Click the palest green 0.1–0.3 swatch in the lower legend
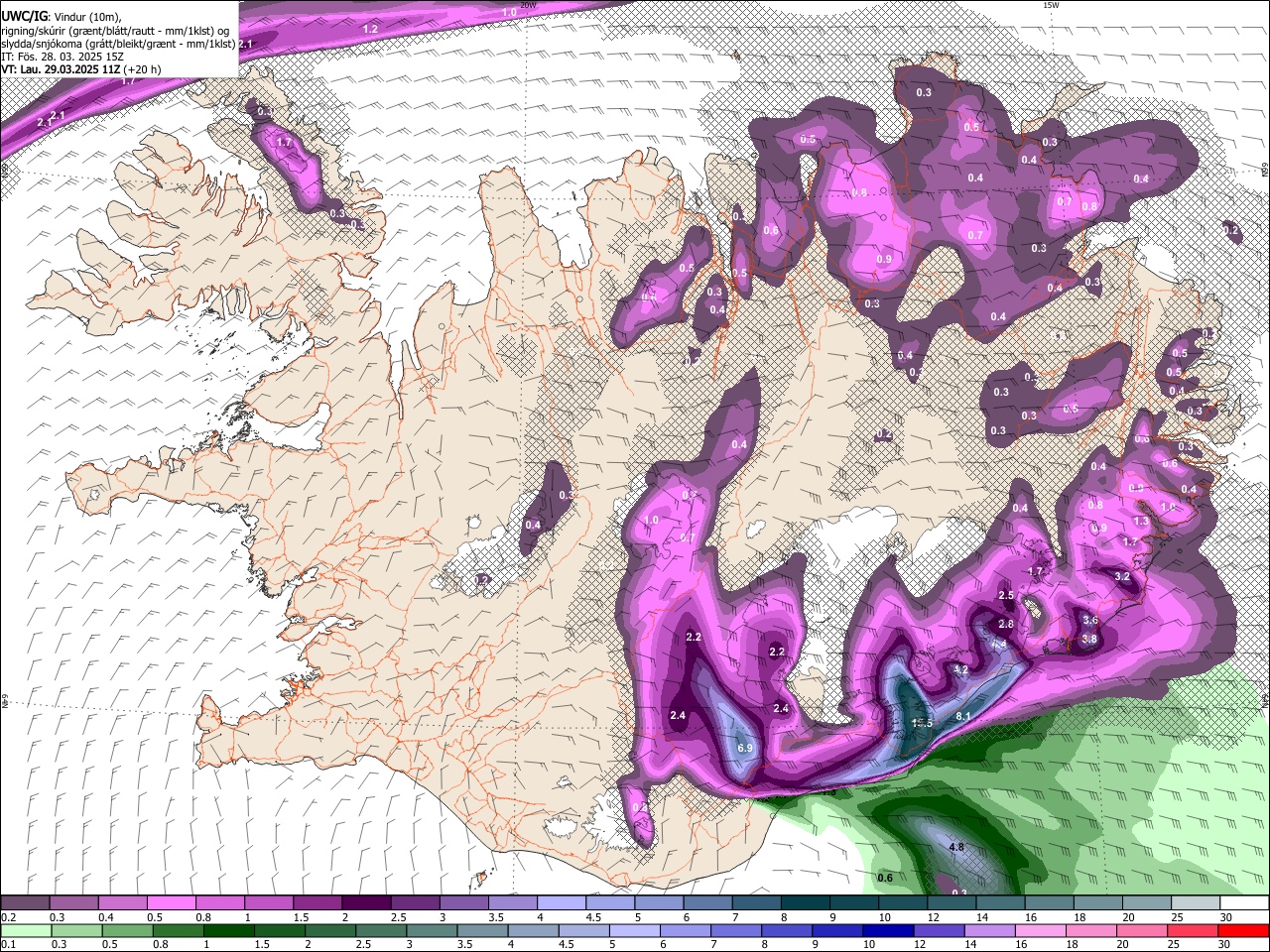Image resolution: width=1270 pixels, height=952 pixels. 27,930
